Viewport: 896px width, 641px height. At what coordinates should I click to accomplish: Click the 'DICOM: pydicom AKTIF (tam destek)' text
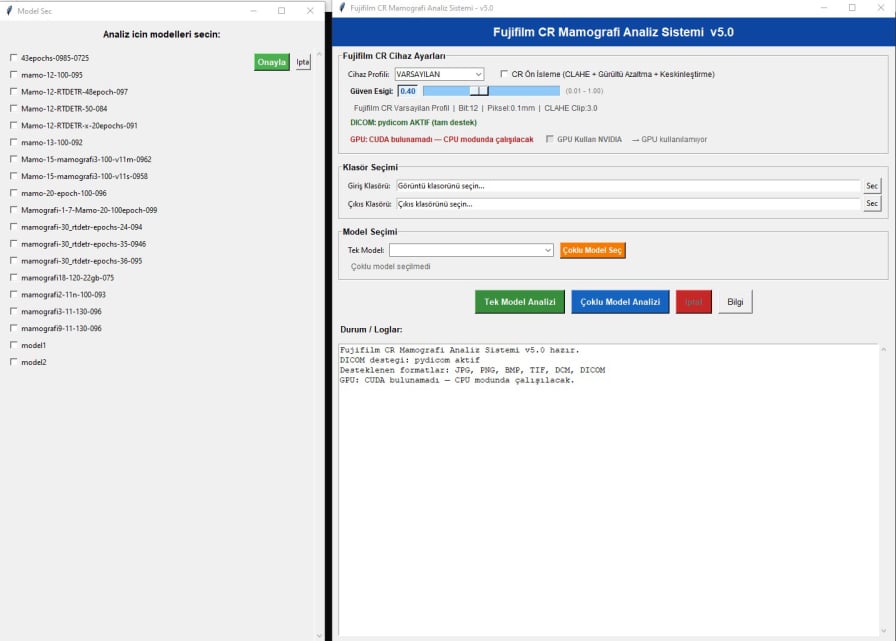coord(413,122)
